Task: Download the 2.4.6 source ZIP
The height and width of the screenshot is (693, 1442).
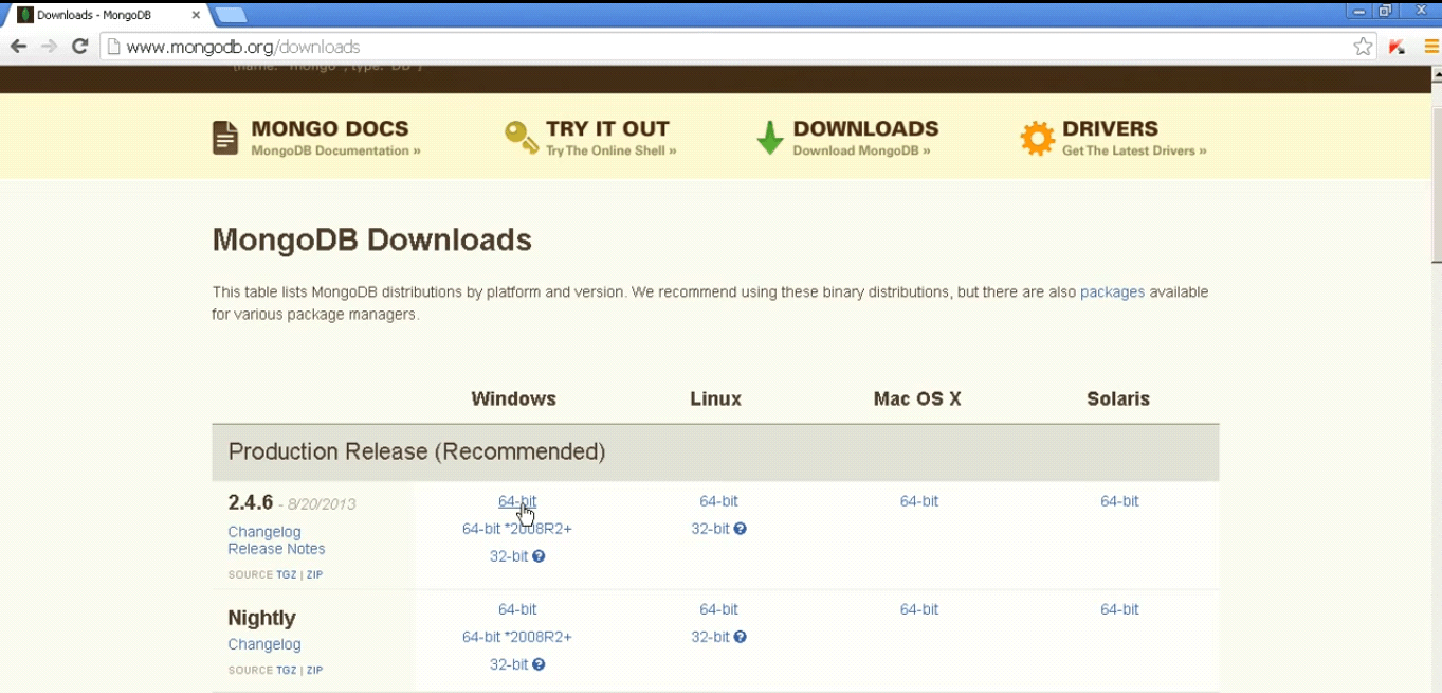Action: point(315,575)
